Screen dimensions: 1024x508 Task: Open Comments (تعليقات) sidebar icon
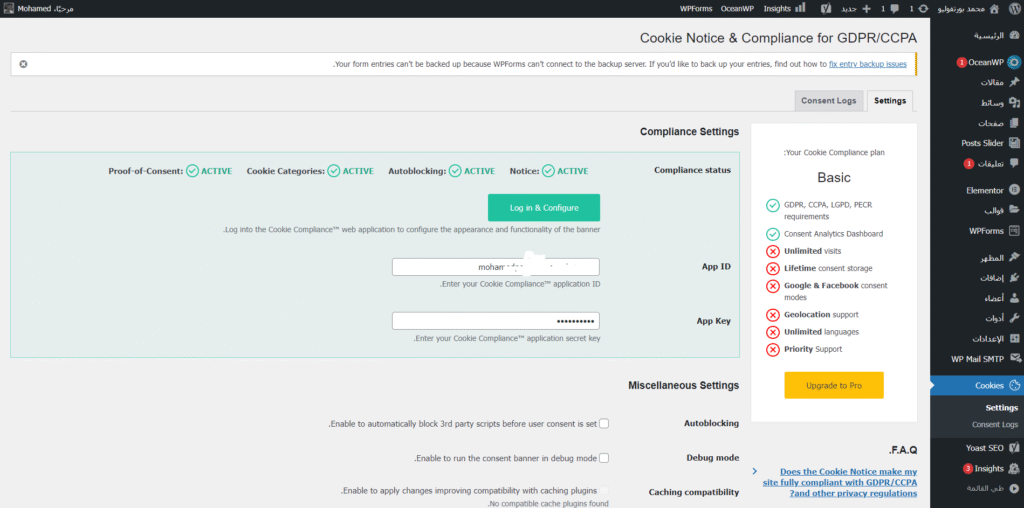(1014, 163)
